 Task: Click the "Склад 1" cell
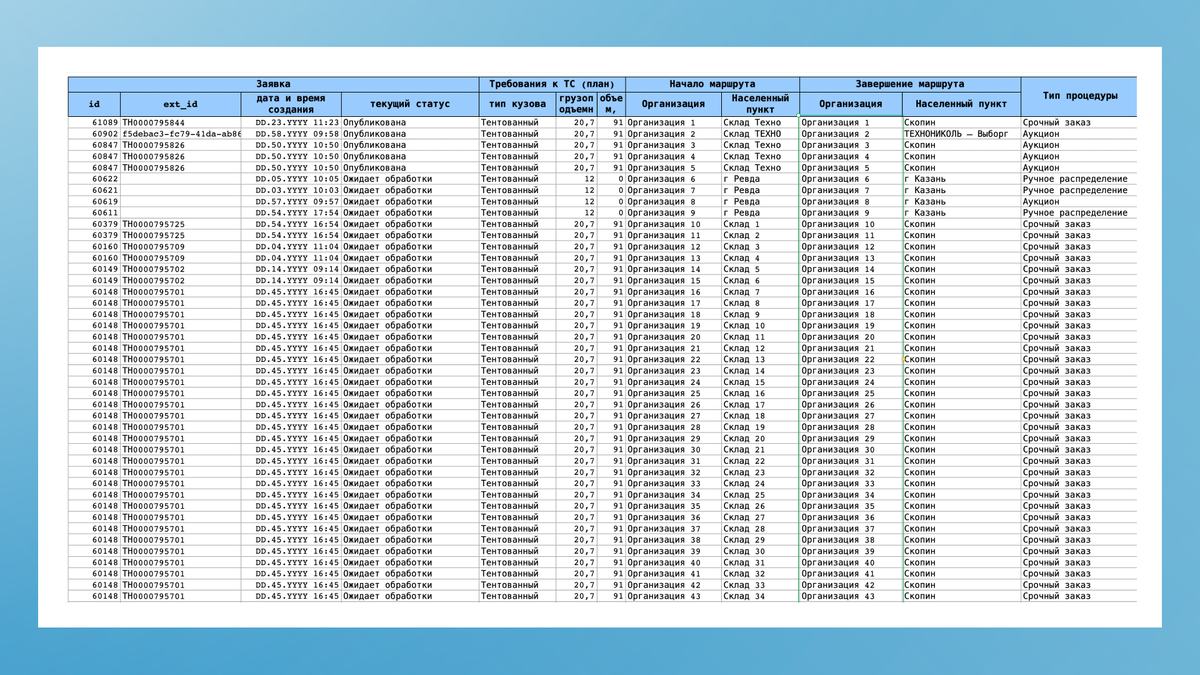760,224
